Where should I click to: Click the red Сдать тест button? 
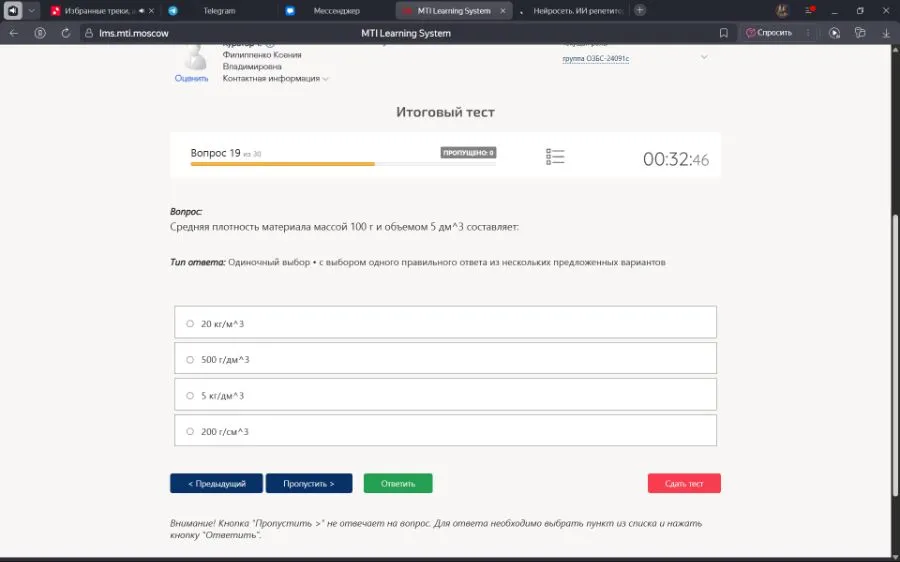pyautogui.click(x=684, y=483)
